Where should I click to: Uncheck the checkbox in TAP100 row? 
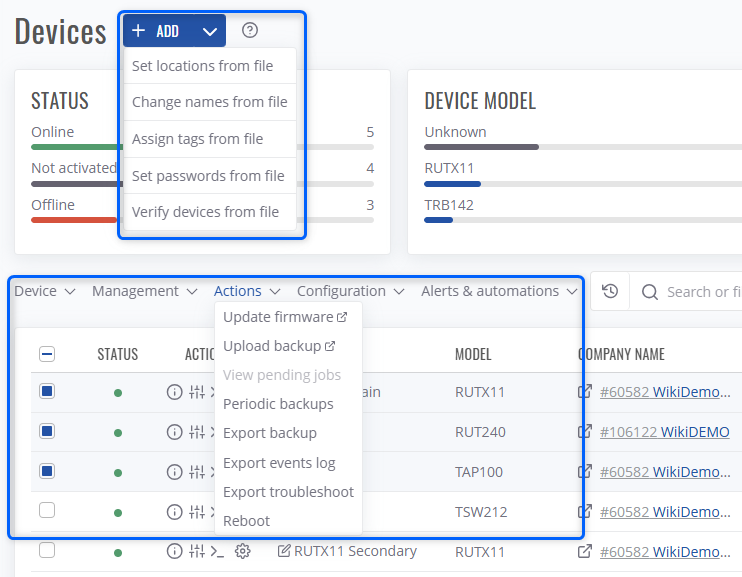[47, 471]
